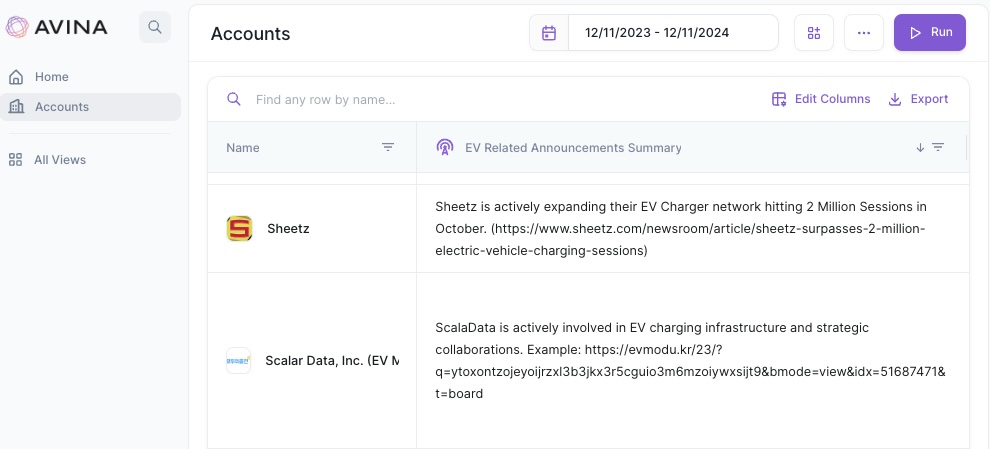
Task: Click the magnifier icon in table search
Action: 234,99
